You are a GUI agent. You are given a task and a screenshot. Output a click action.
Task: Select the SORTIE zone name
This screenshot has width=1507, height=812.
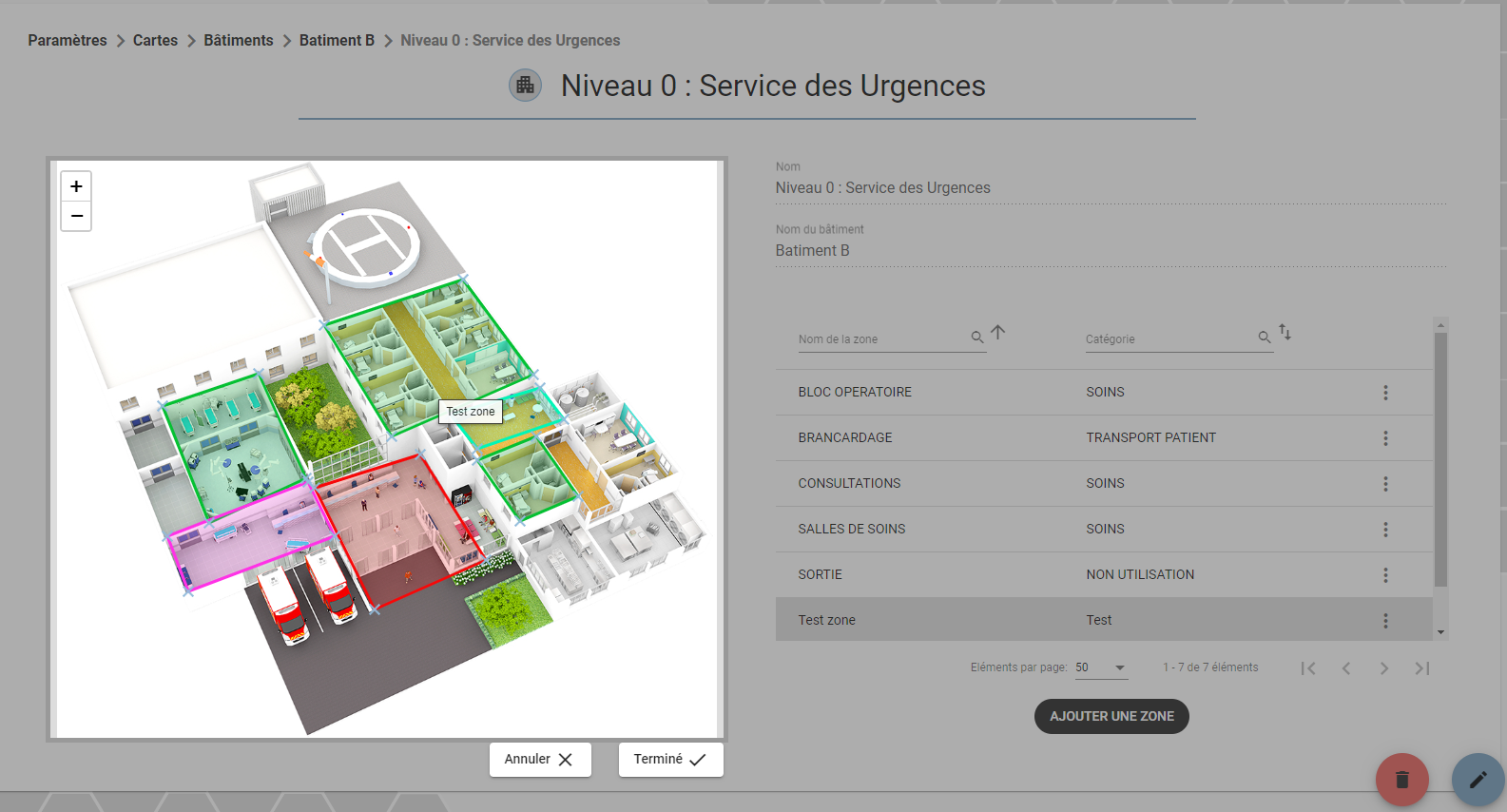[x=821, y=574]
